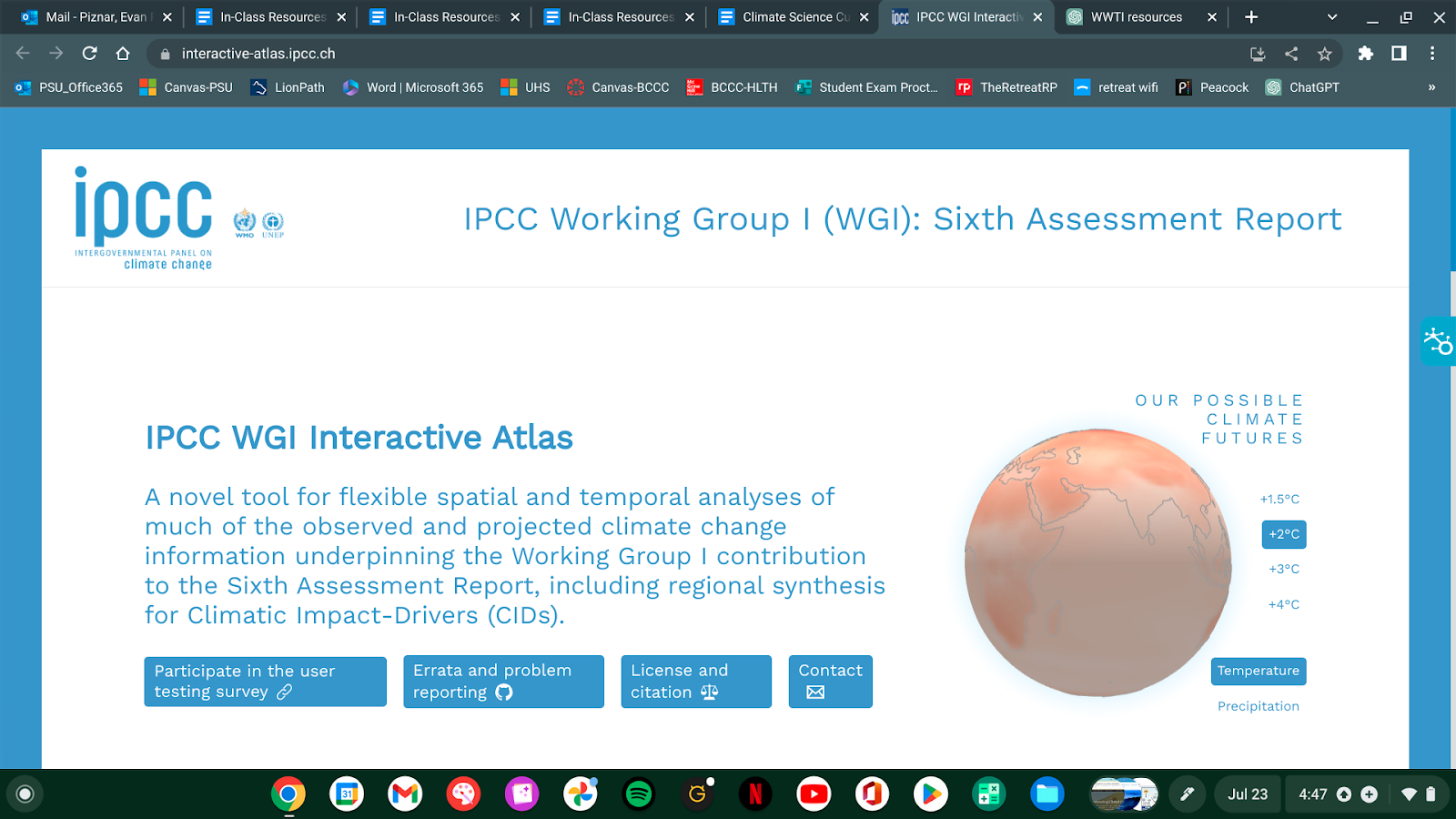Viewport: 1456px width, 819px height.
Task: Open the LionPath bookmark
Action: pos(288,87)
